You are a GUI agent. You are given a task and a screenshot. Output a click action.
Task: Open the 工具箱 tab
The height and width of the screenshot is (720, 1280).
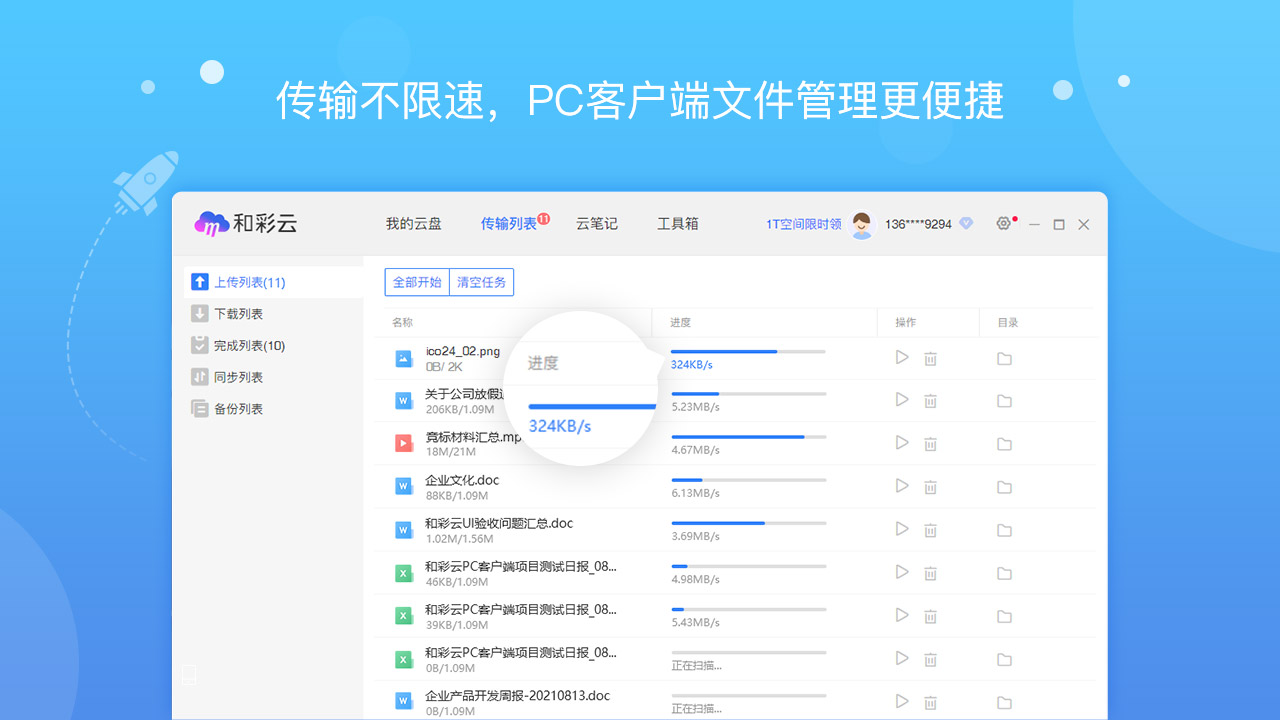(678, 224)
